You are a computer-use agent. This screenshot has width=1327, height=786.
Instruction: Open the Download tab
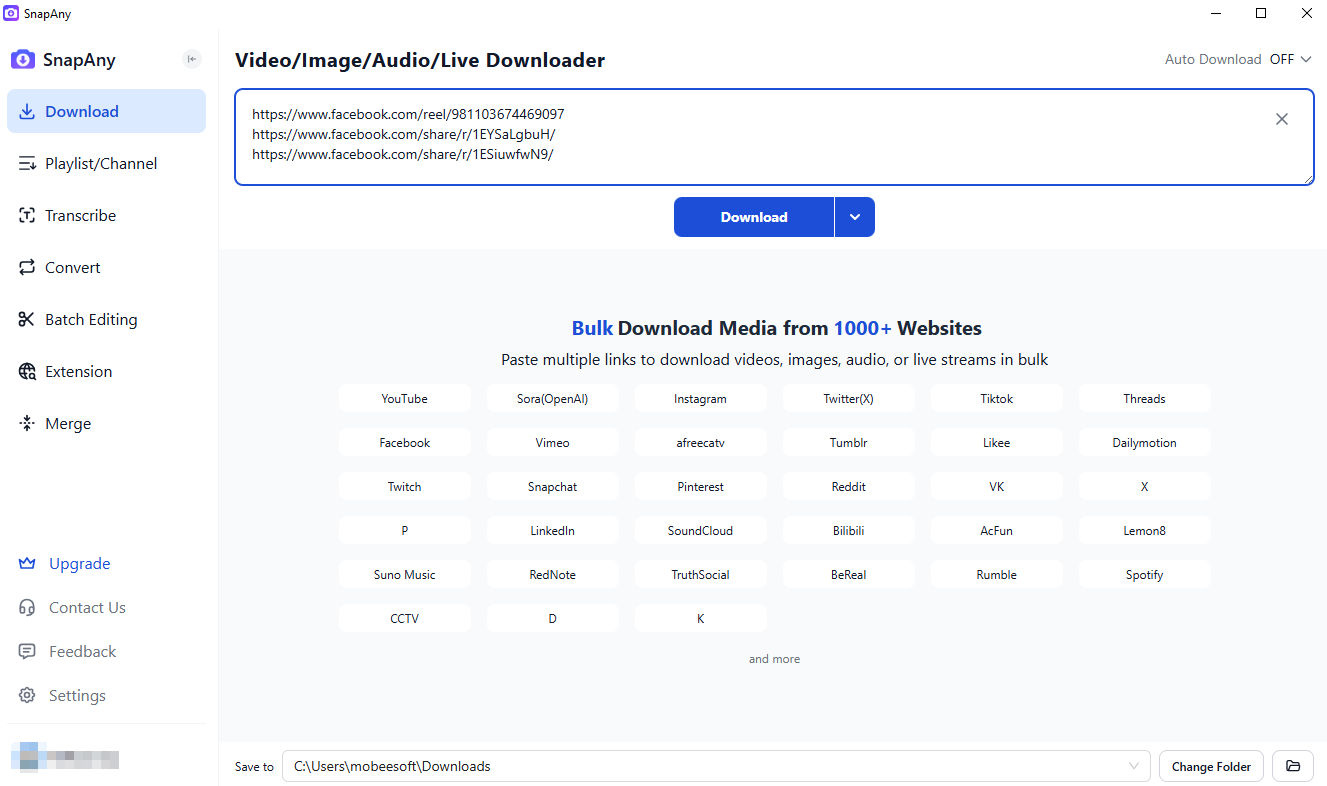[106, 112]
